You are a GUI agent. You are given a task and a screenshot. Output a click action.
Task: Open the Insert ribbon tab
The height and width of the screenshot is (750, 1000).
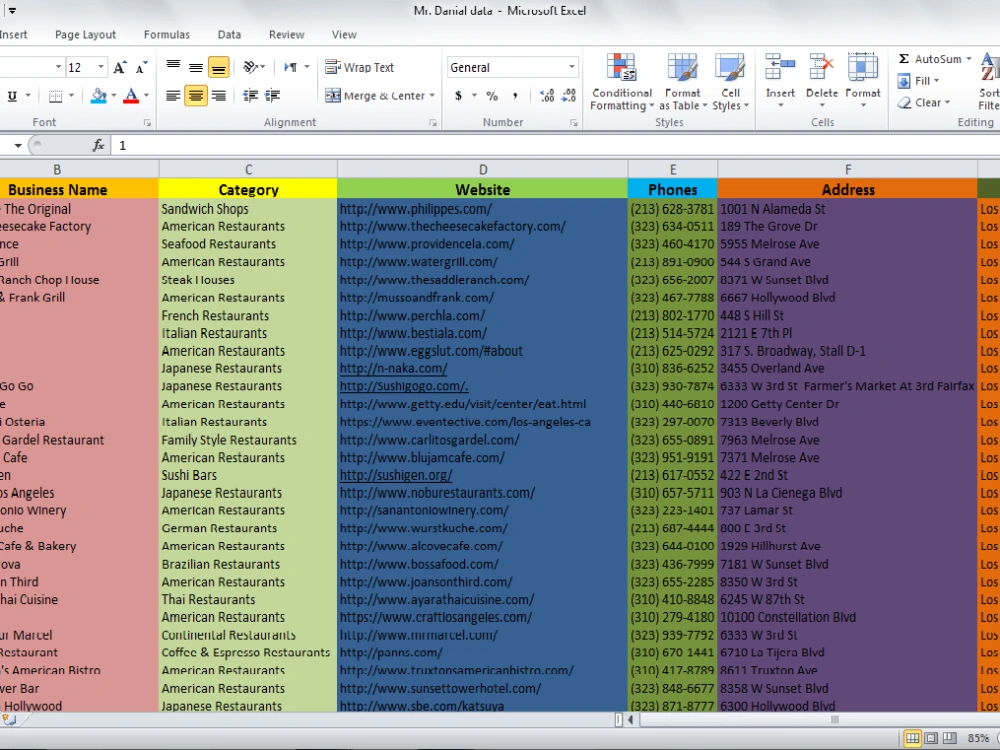(13, 34)
